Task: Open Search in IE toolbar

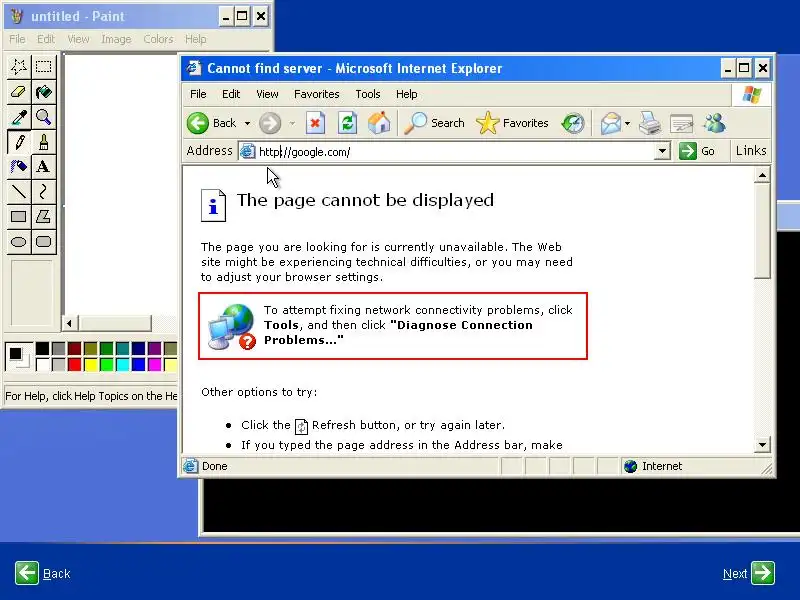Action: pyautogui.click(x=434, y=123)
